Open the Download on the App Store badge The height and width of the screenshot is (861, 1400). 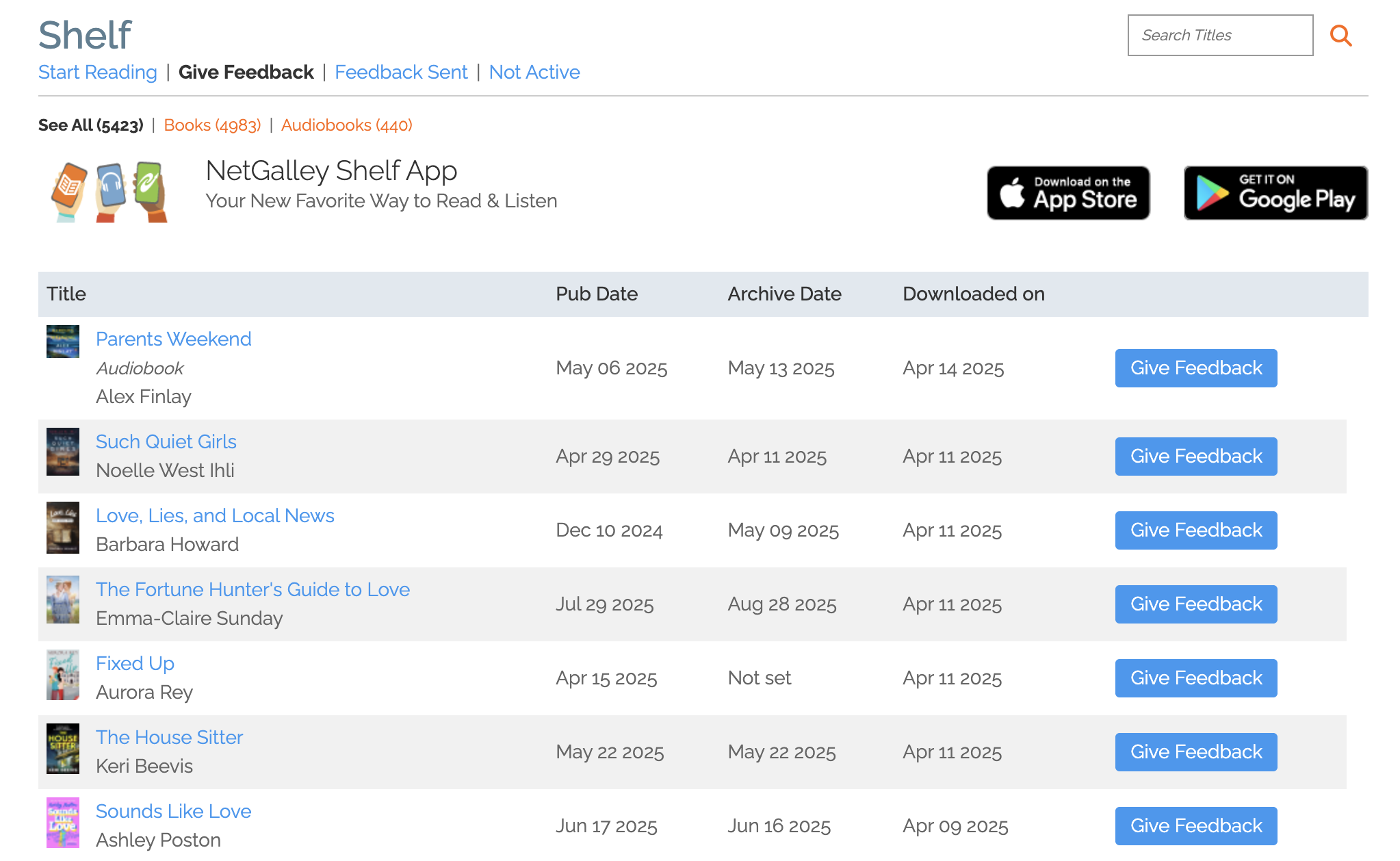pos(1068,193)
